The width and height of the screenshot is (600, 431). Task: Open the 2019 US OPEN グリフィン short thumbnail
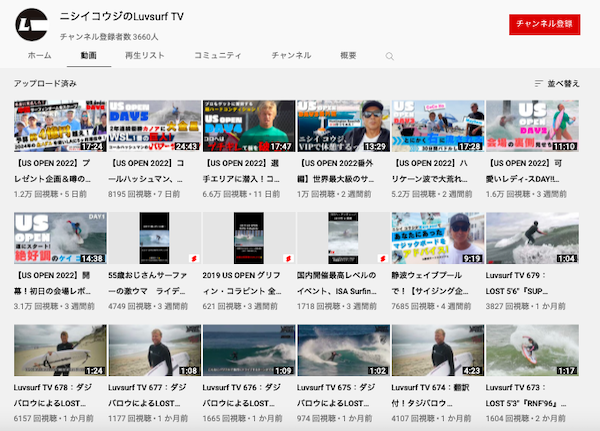coord(249,238)
